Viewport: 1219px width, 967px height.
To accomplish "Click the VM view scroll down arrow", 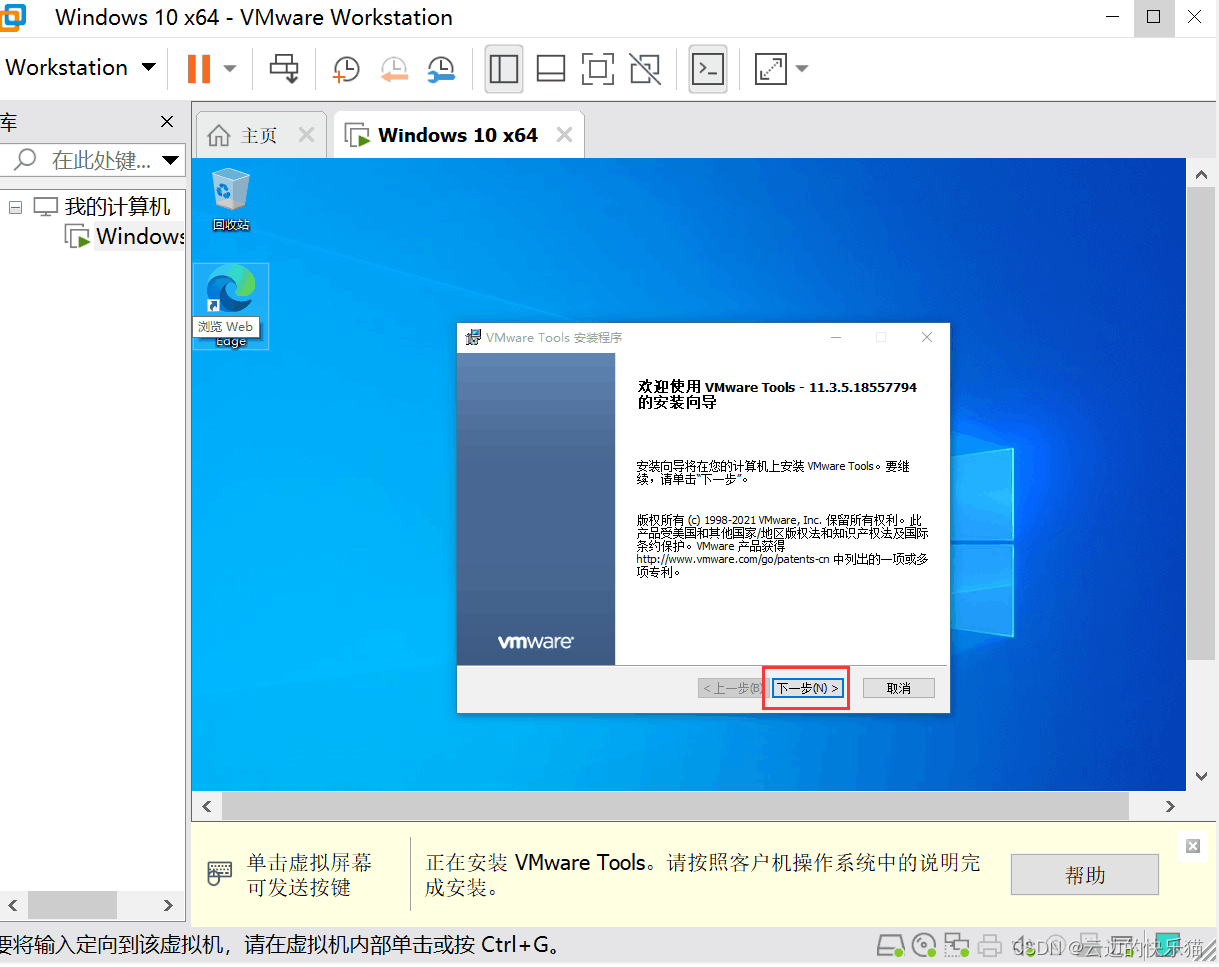I will point(1202,775).
